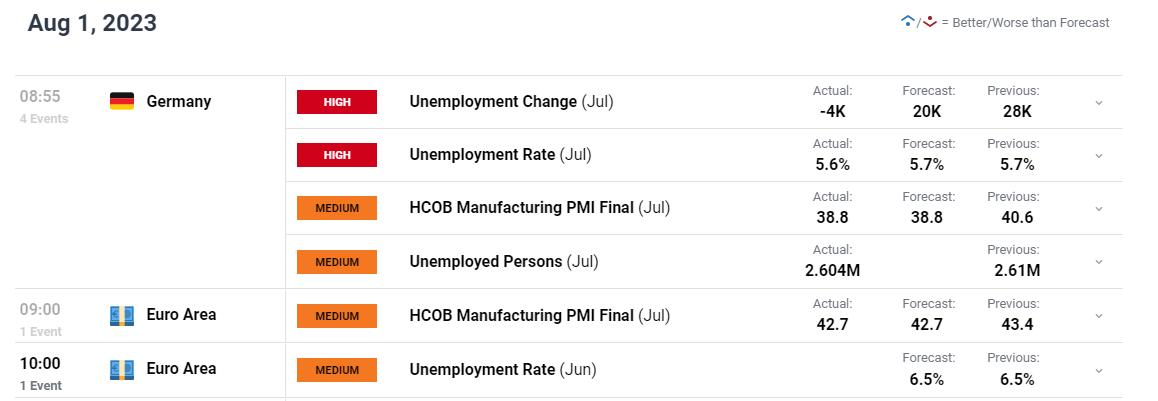Expand Euro Area Unemployment Rate (Jun) chevron

(1099, 371)
